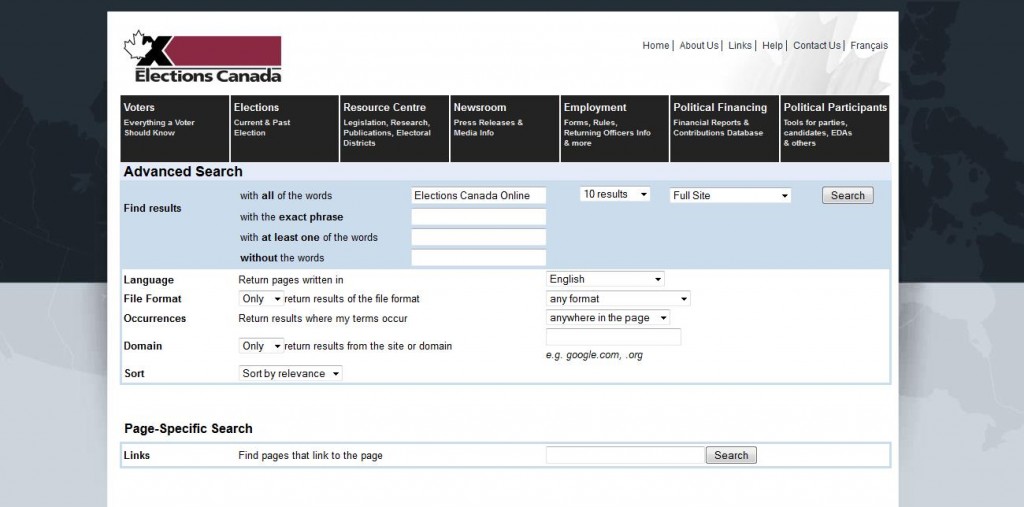Screen dimensions: 1024x507
Task: Open the Elections navigation tab
Action: tap(285, 129)
